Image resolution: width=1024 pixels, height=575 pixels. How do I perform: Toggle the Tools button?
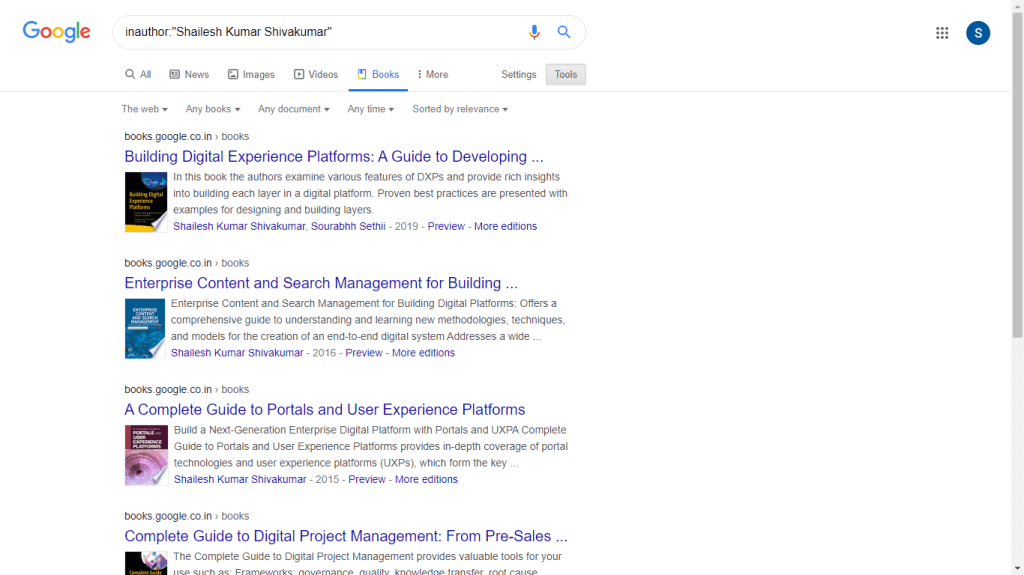pos(566,75)
